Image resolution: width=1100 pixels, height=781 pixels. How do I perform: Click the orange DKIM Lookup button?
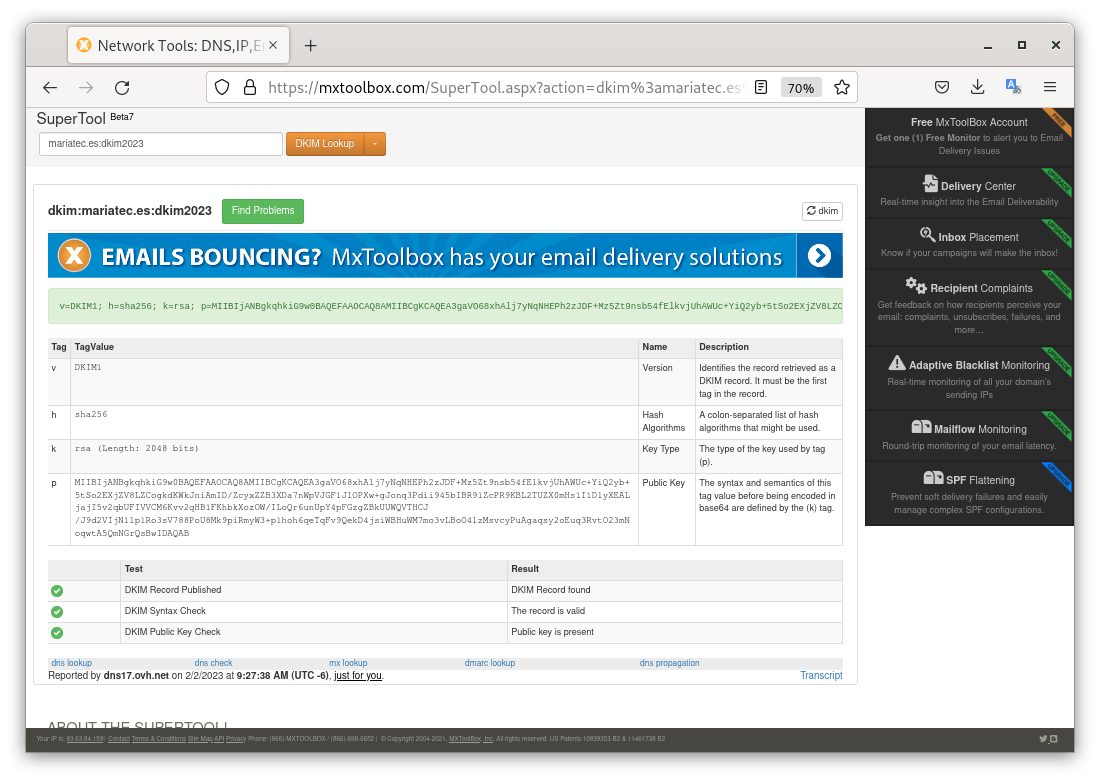click(325, 144)
